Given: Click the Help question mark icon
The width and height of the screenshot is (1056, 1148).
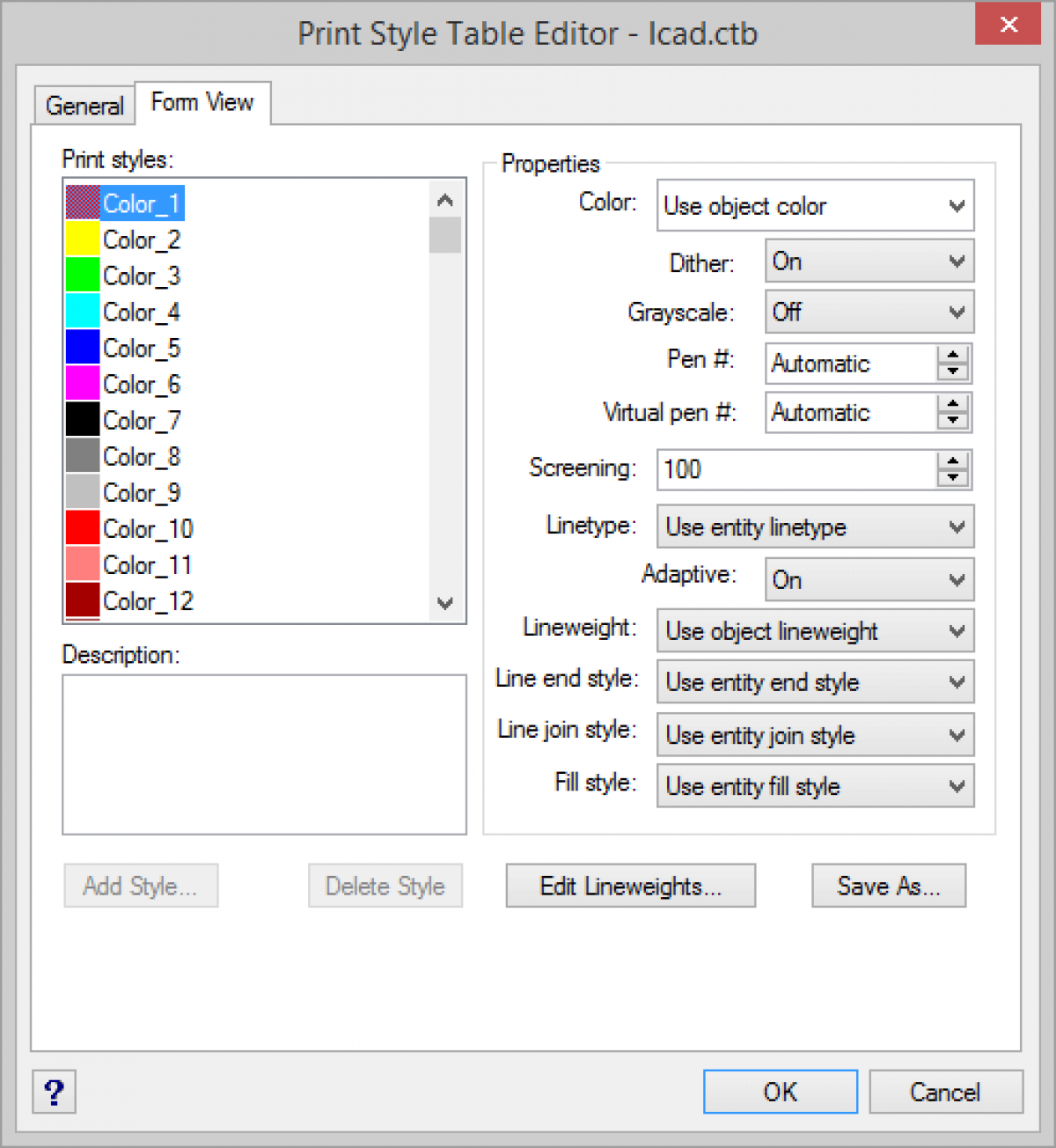Looking at the screenshot, I should 54,1092.
